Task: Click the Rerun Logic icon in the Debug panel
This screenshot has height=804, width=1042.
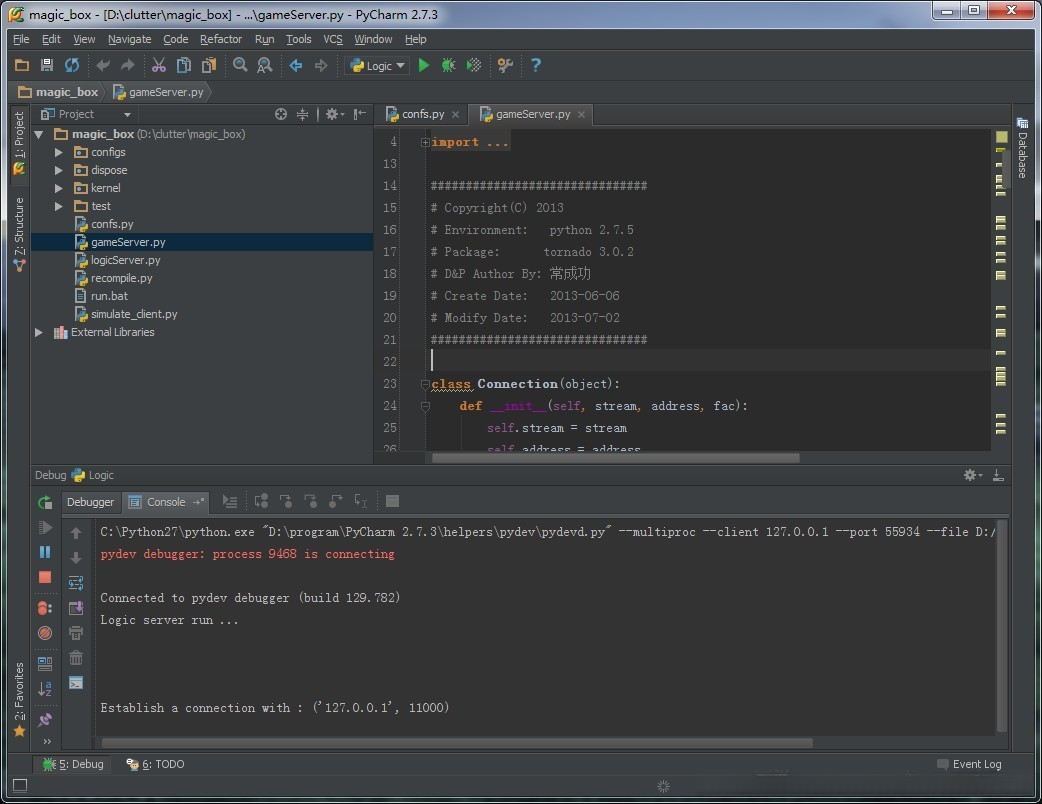Action: tap(45, 502)
